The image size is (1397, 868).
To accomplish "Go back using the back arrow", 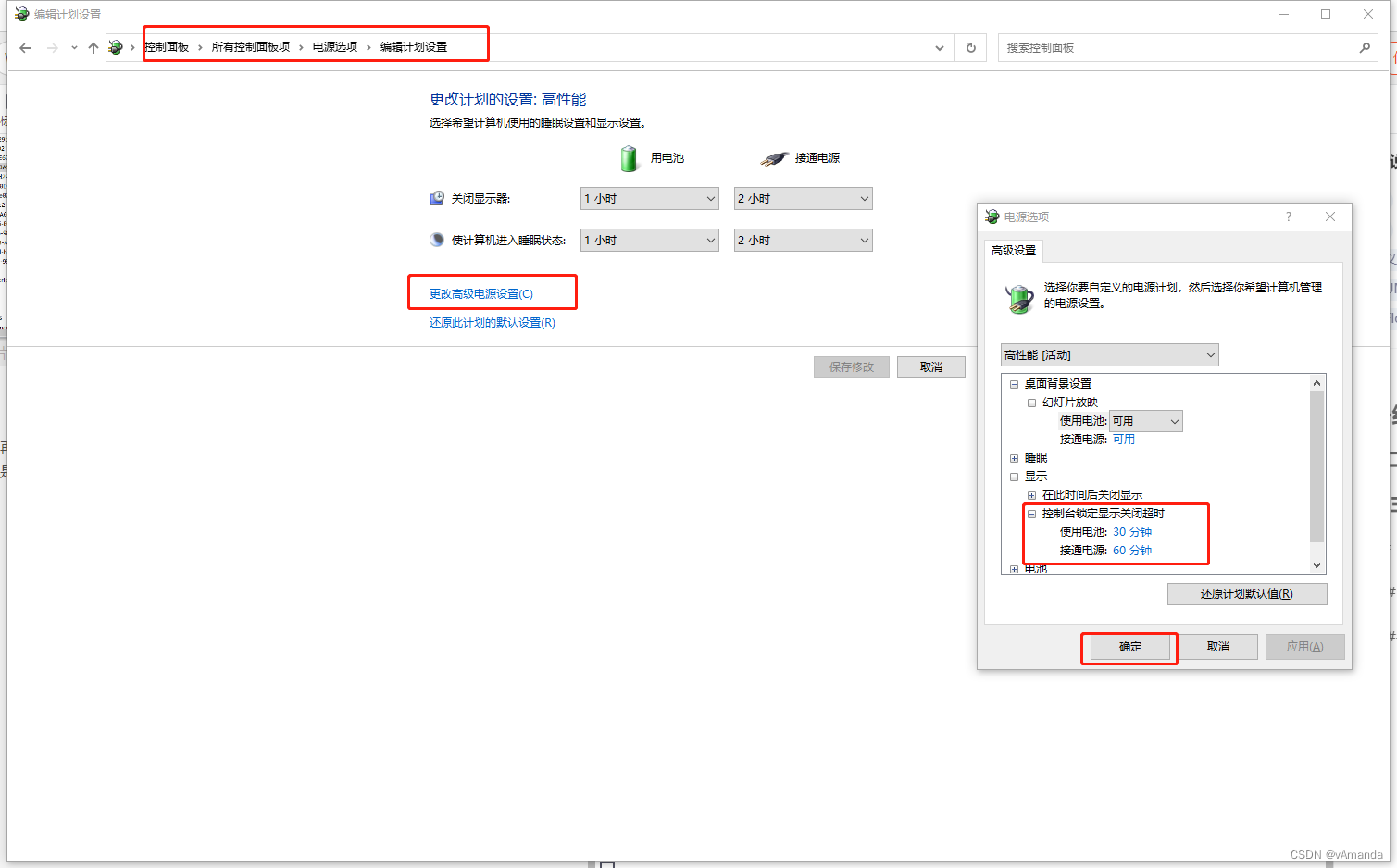I will (25, 48).
